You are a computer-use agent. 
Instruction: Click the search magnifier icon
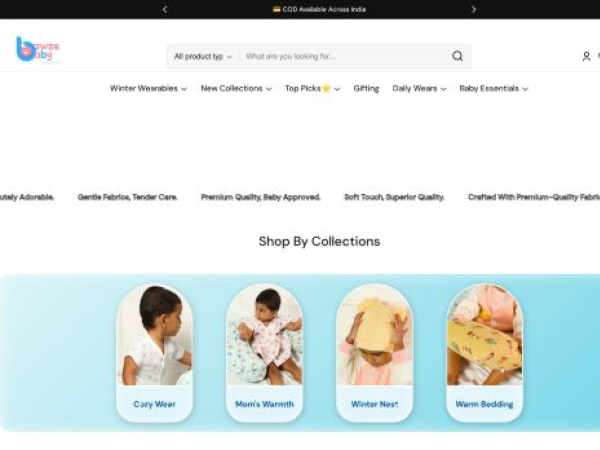[x=457, y=56]
